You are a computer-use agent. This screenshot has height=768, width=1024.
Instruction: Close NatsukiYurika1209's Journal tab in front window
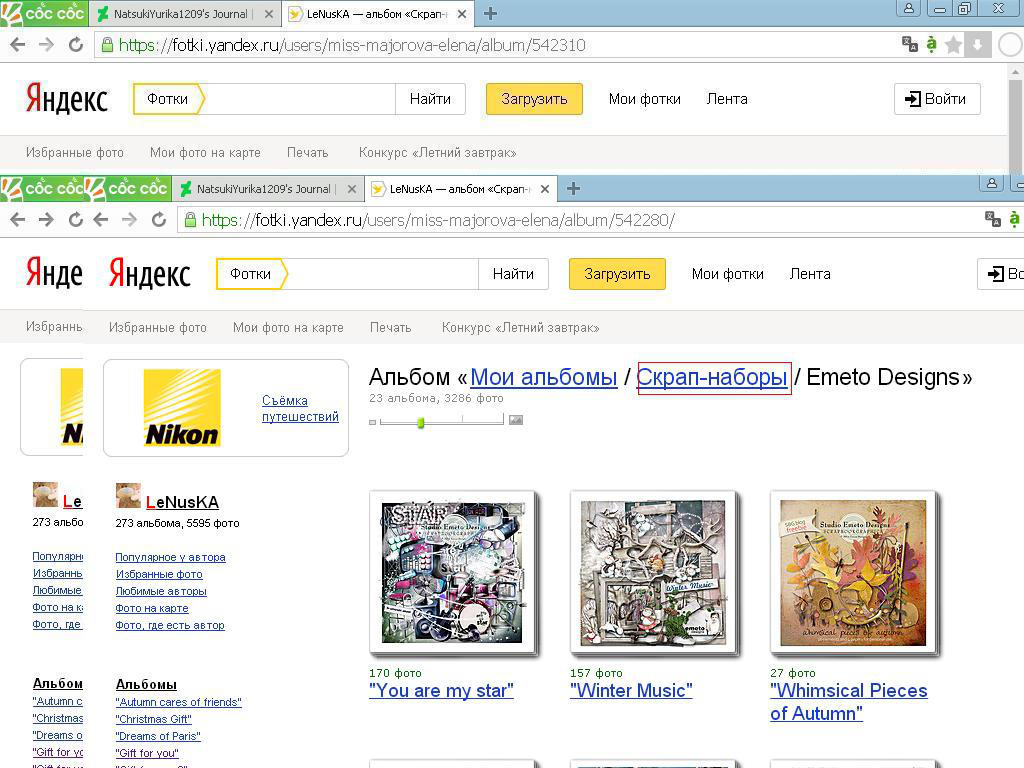click(x=351, y=189)
